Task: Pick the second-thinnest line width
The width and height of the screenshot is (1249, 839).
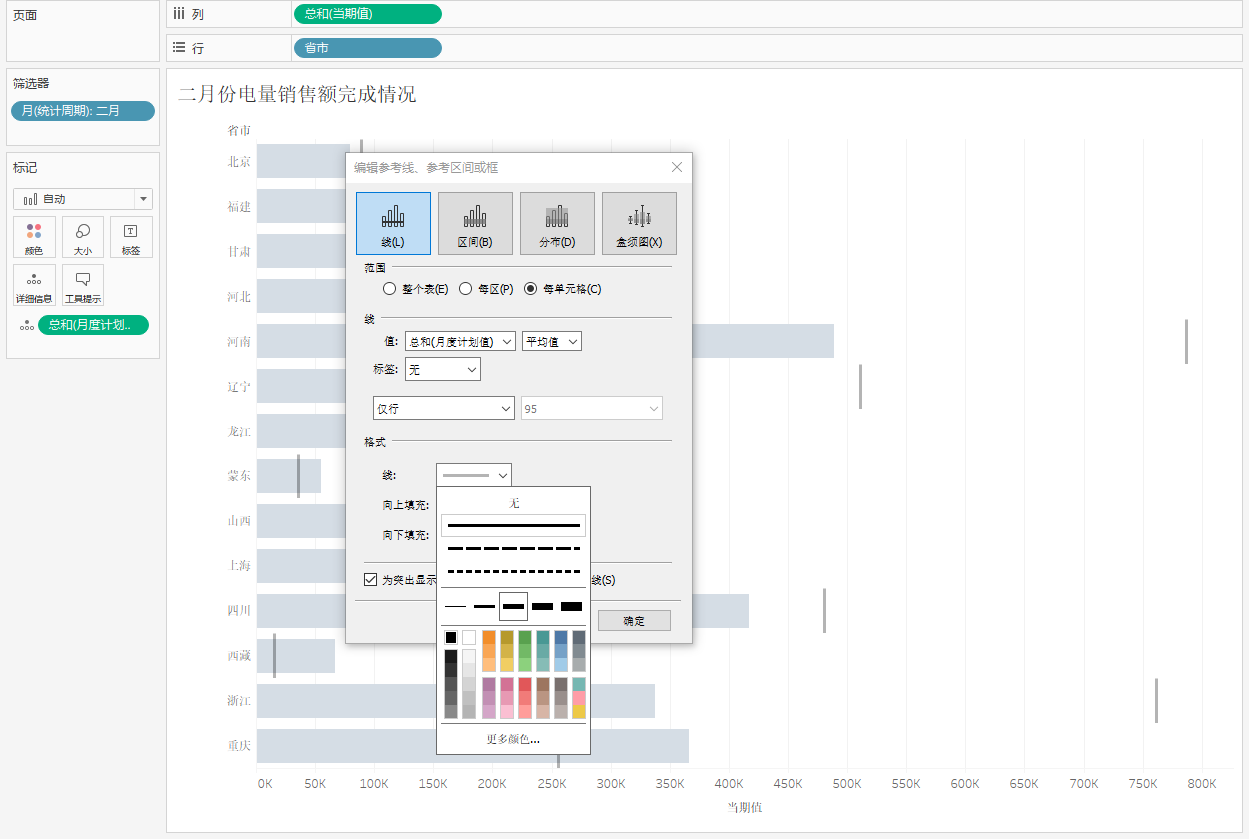Action: 484,606
